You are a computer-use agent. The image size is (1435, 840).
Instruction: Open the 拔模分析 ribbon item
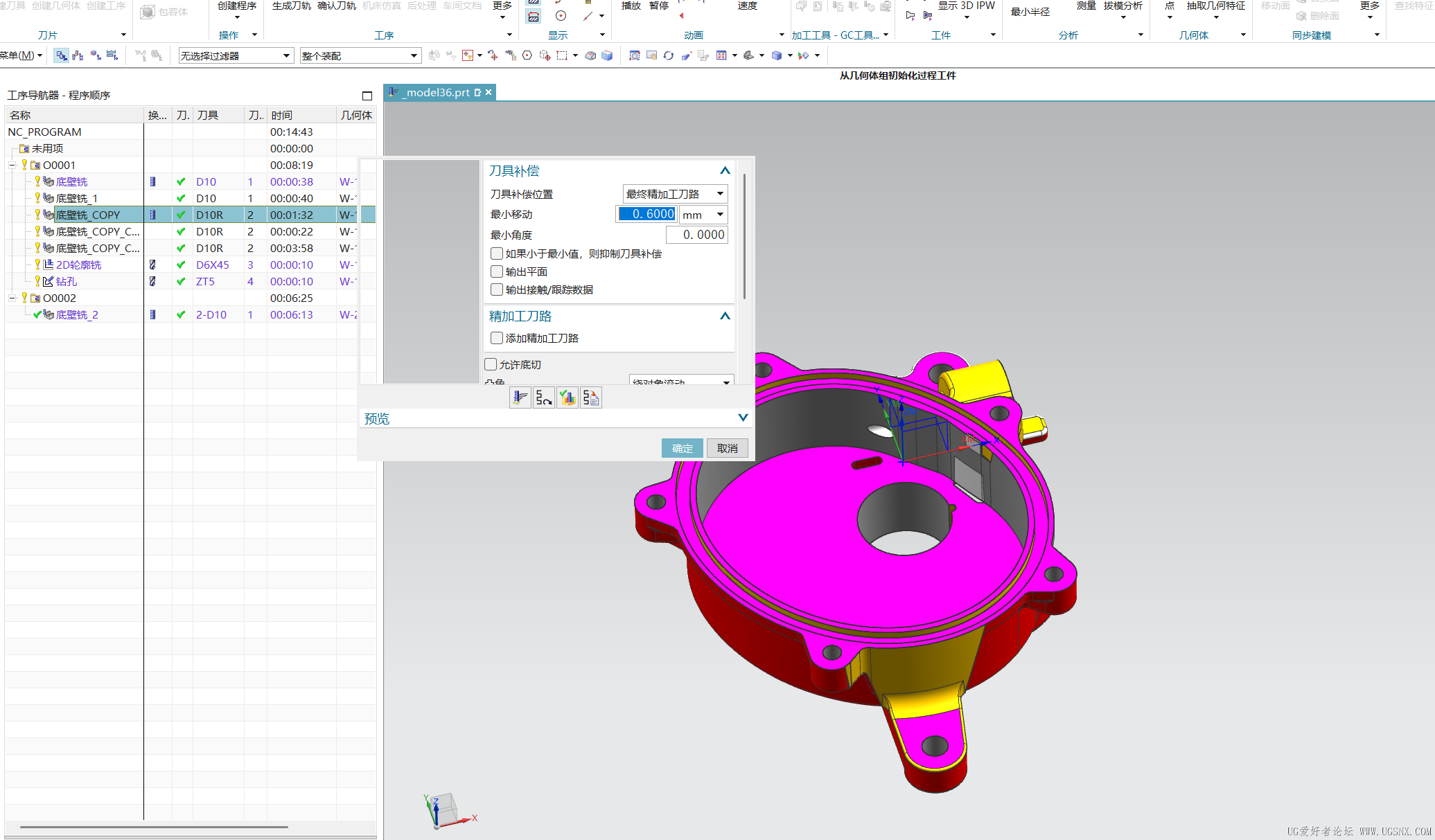pyautogui.click(x=1123, y=9)
